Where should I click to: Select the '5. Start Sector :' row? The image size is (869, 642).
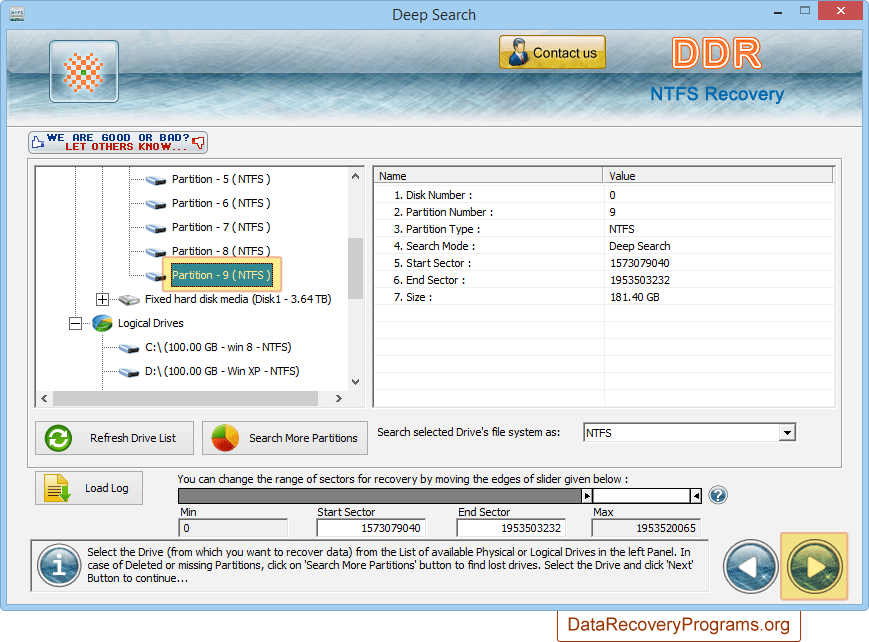(x=604, y=263)
